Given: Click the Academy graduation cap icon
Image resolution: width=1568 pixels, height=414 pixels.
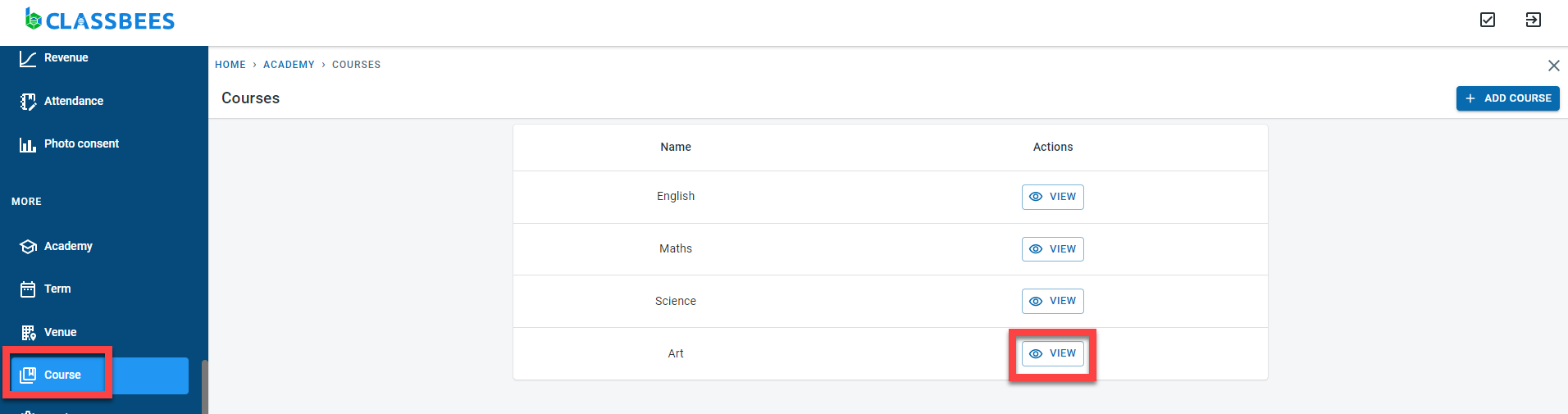Looking at the screenshot, I should pos(28,247).
